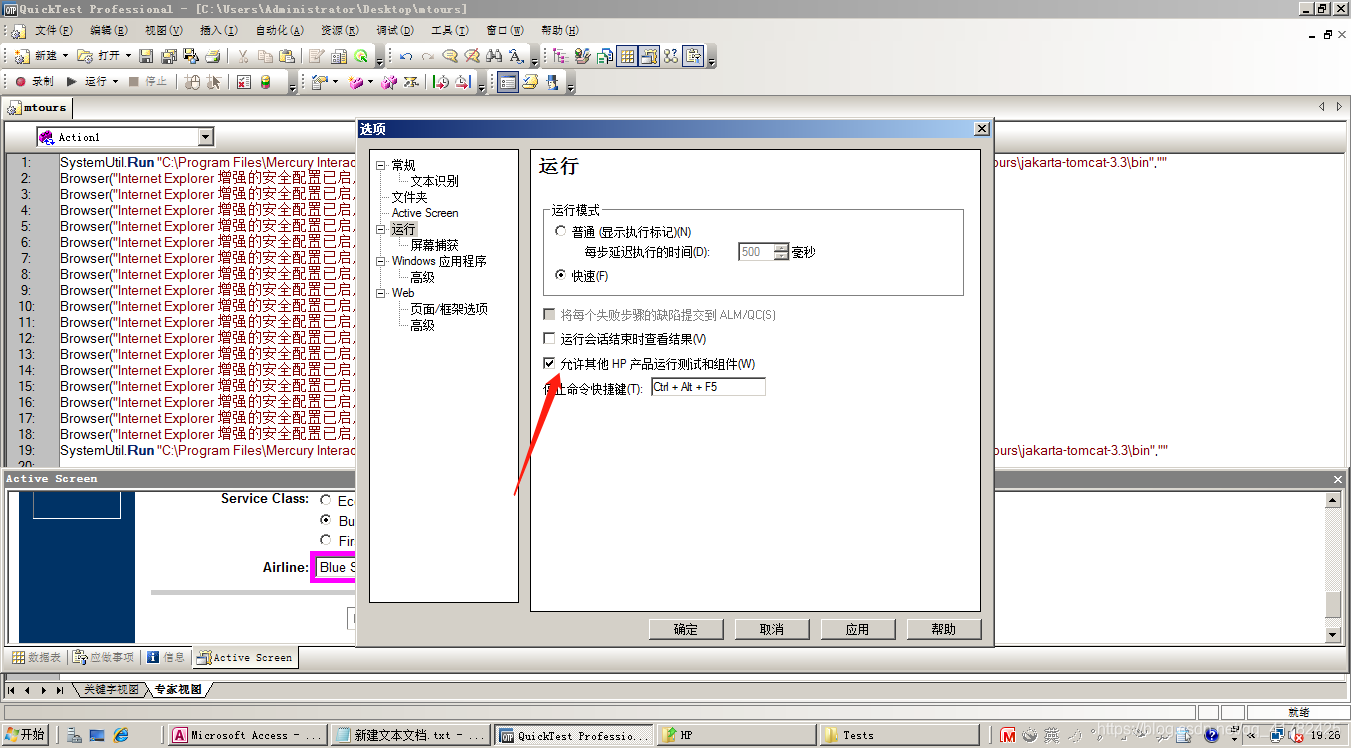Click the 应用 button in options dialog
1351x748 pixels.
coord(858,629)
